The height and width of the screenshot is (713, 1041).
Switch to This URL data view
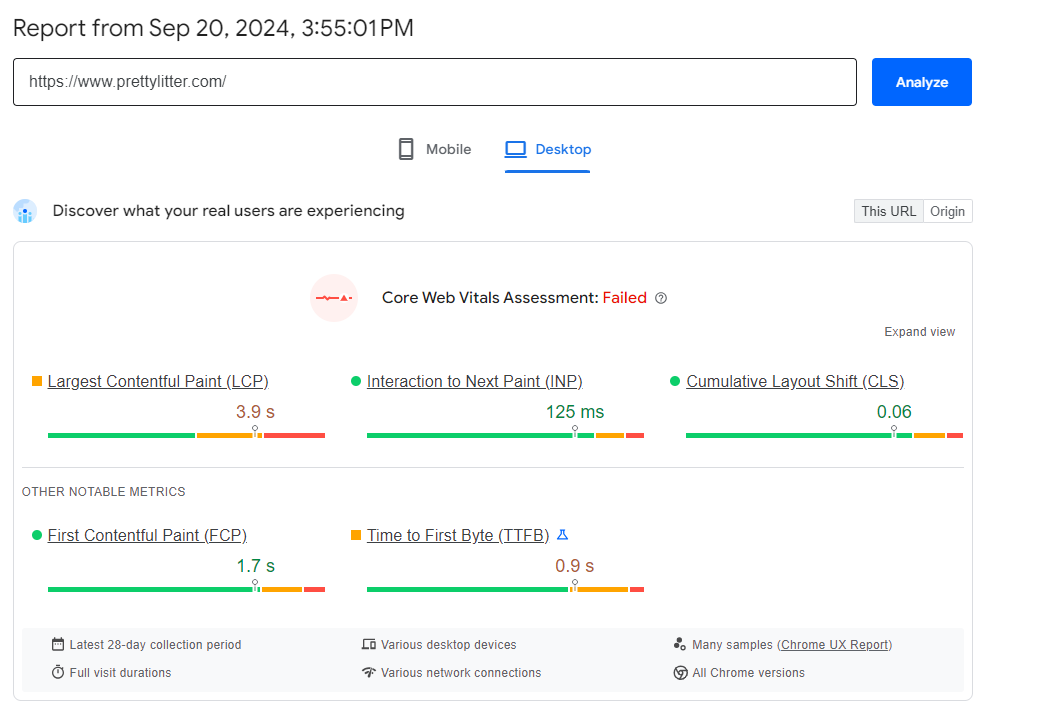click(x=888, y=211)
